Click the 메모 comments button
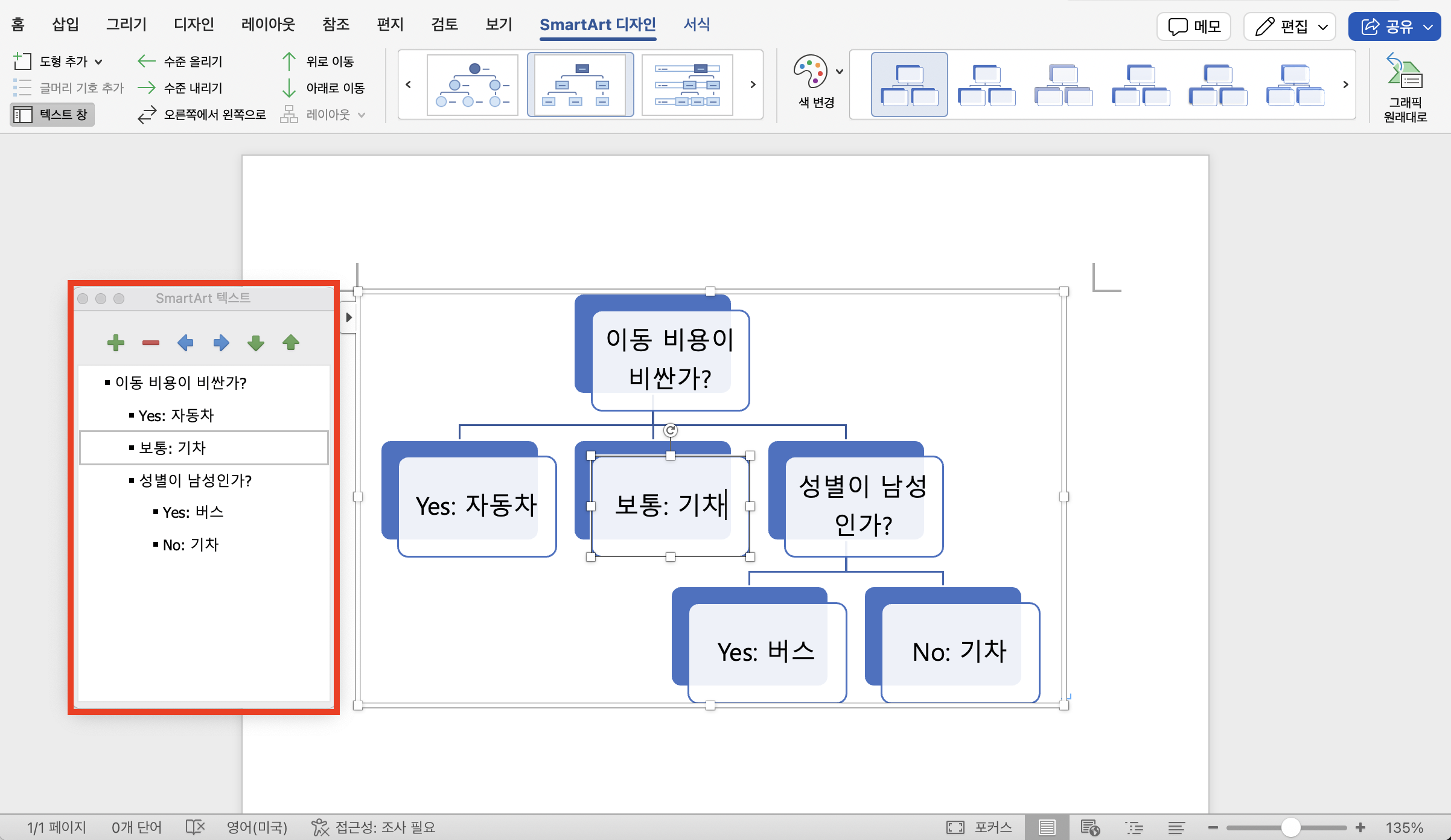The image size is (1451, 840). [x=1194, y=27]
